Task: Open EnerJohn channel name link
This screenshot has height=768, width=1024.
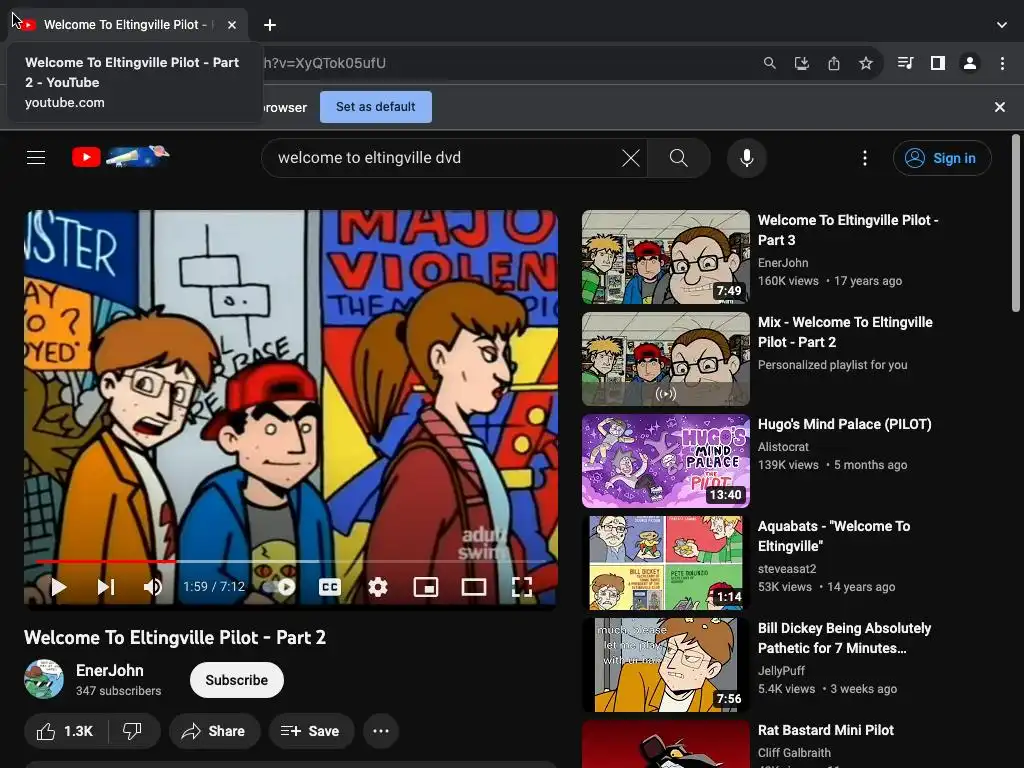Action: tap(110, 671)
